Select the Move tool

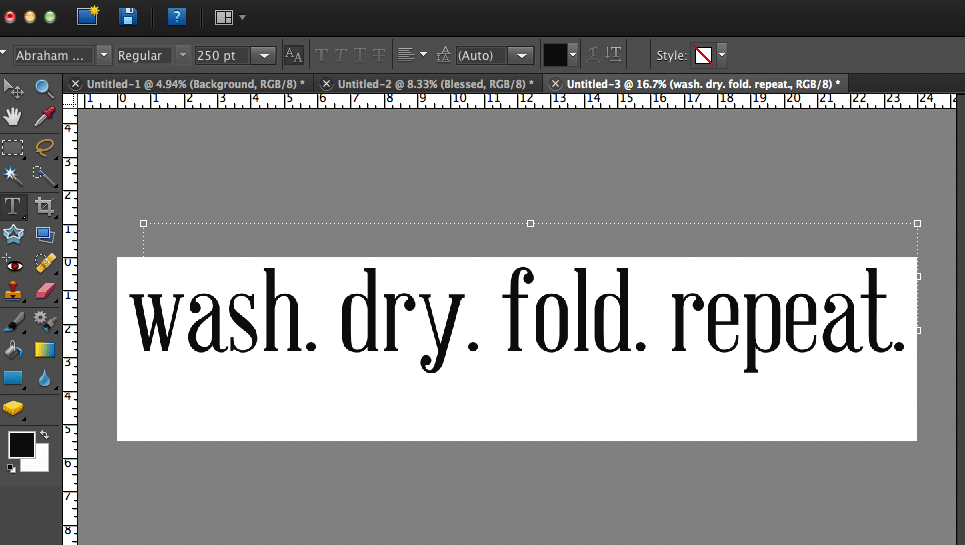click(13, 89)
